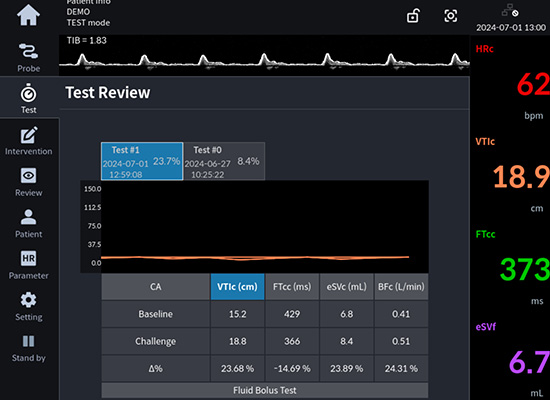Select the Test #0 result tab
This screenshot has width=550, height=400.
pos(224,161)
